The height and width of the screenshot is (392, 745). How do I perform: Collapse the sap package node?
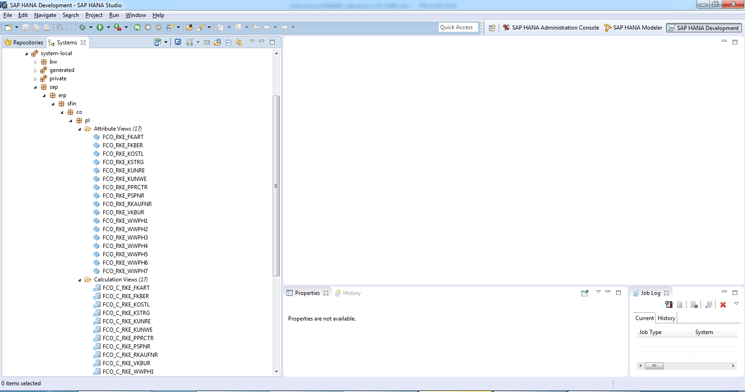pos(35,87)
